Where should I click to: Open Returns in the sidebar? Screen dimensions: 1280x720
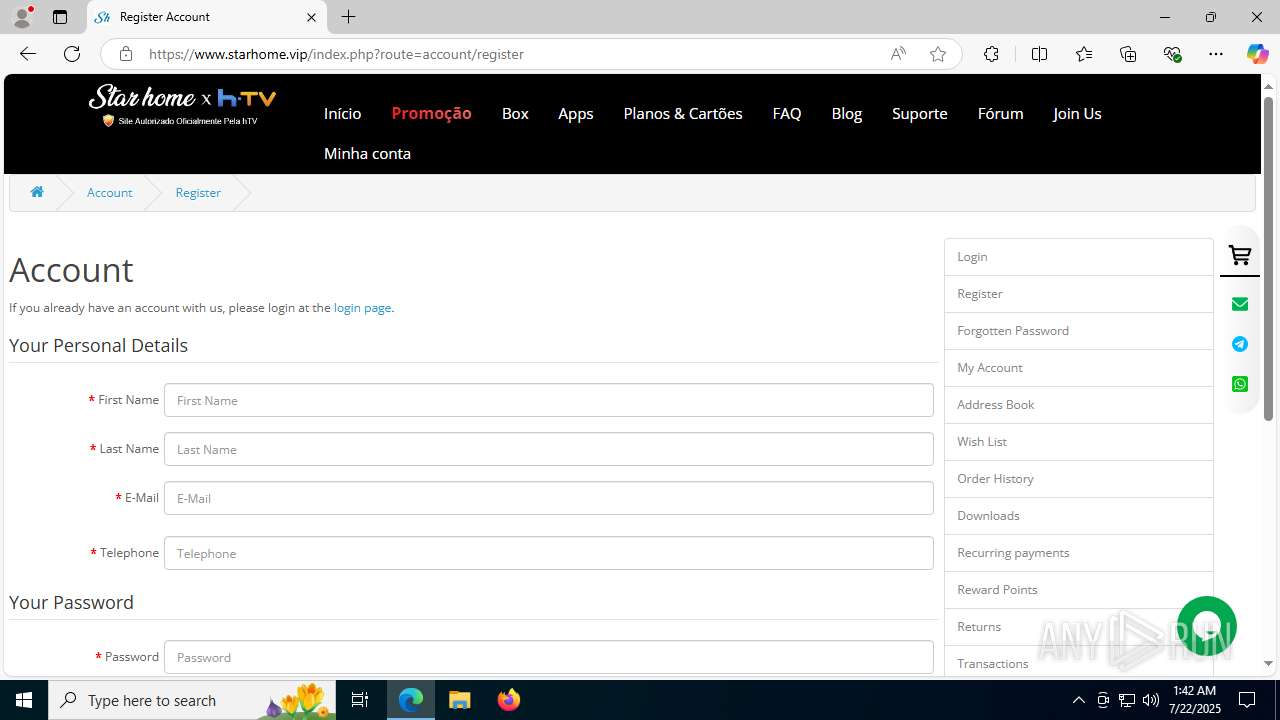(1079, 627)
